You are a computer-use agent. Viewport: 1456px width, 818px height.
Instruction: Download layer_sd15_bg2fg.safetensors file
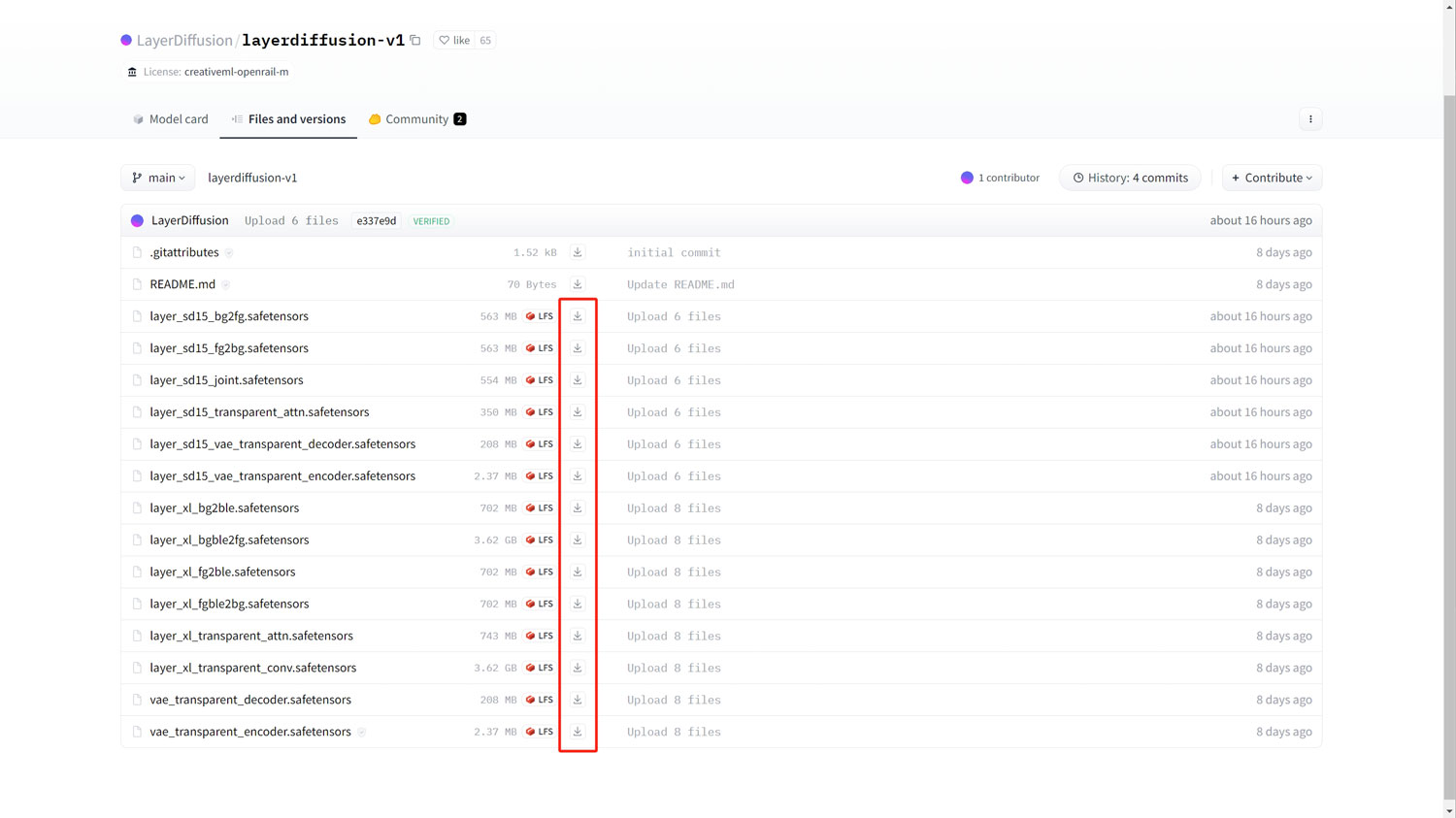click(x=577, y=316)
